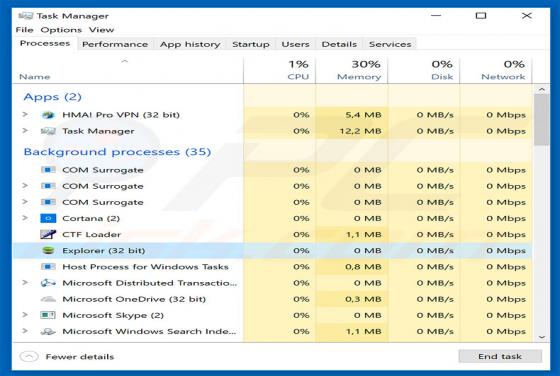Image resolution: width=560 pixels, height=376 pixels.
Task: Click the CTF Loader pen icon
Action: tap(48, 234)
